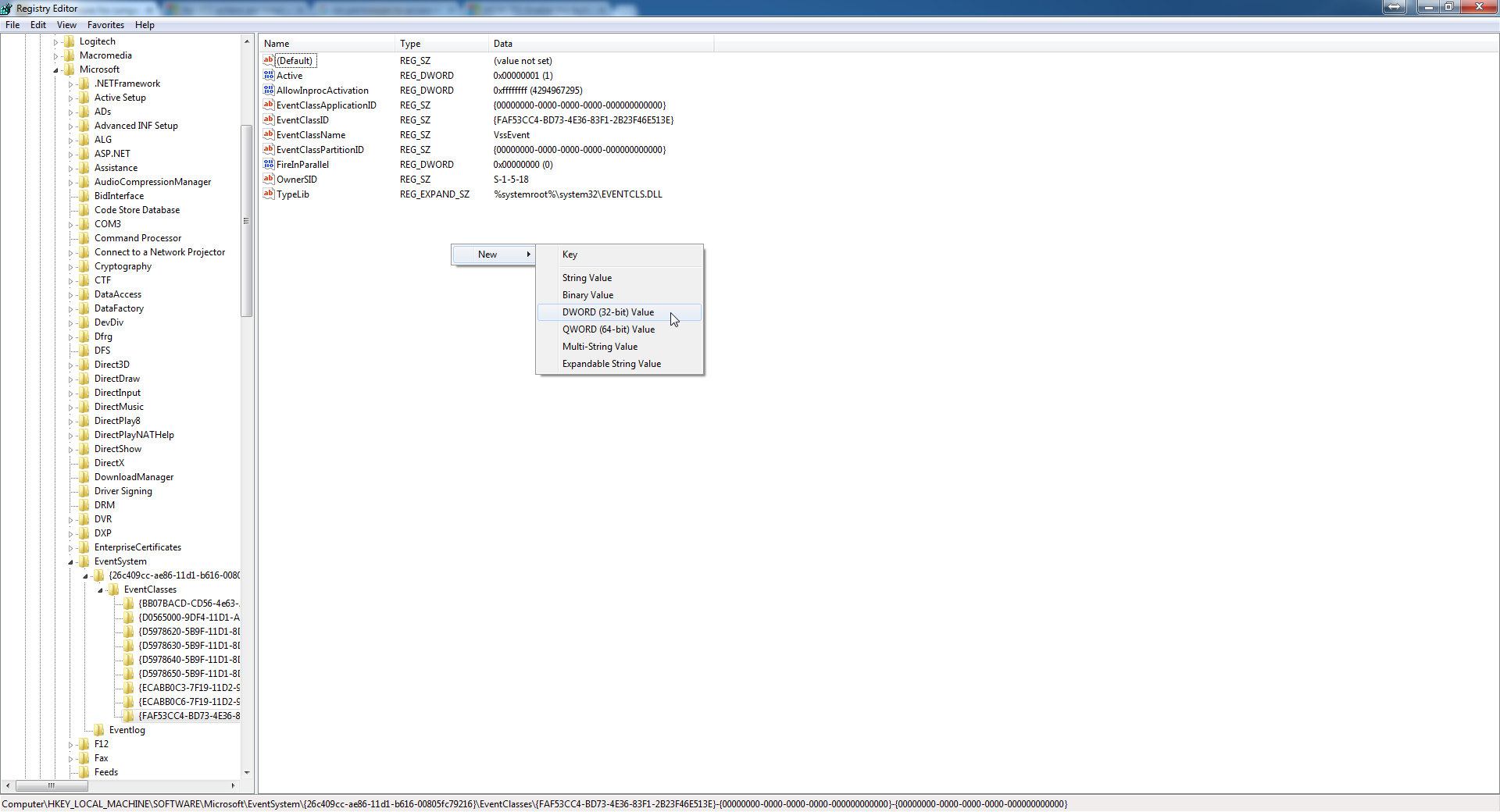Select String Value in New submenu
This screenshot has height=812, width=1500.
(587, 278)
